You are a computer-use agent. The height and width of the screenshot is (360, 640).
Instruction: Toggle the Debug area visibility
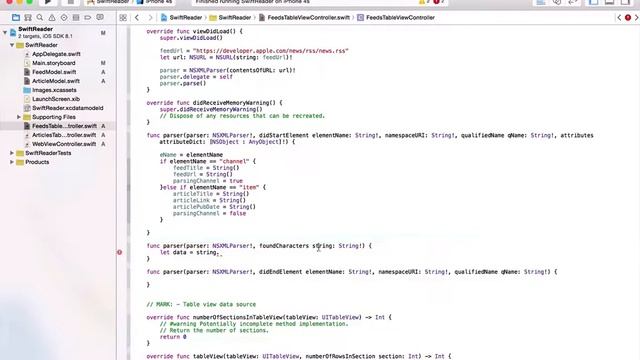click(x=609, y=2)
